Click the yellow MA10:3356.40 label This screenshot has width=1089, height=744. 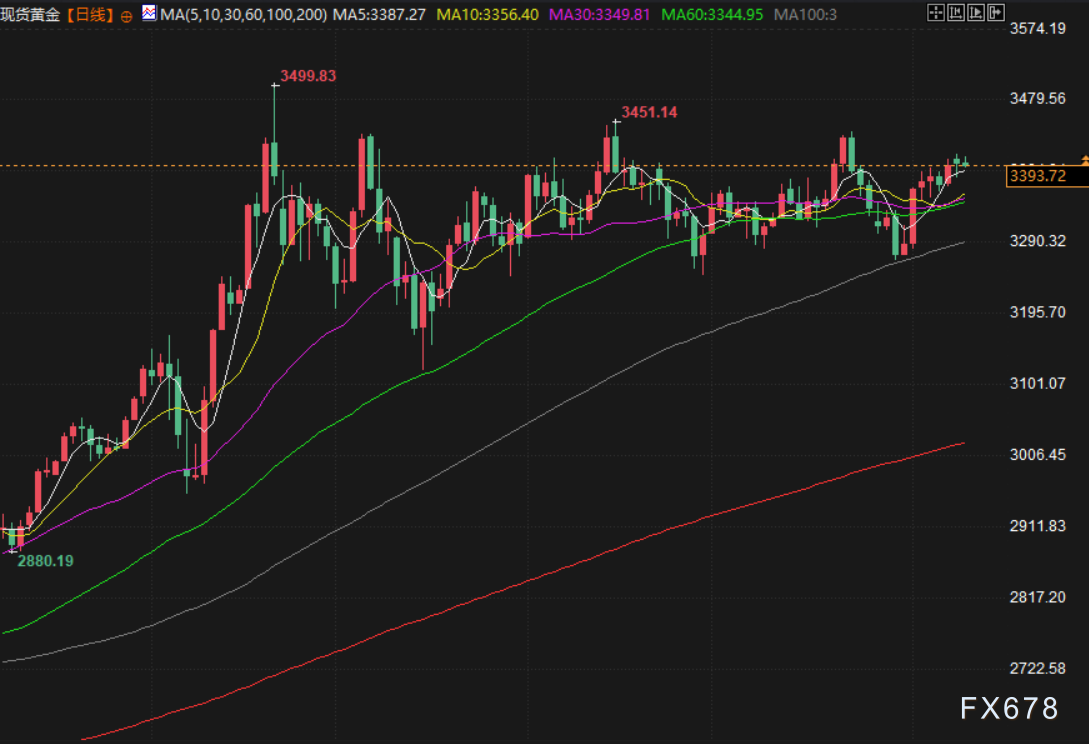click(x=488, y=15)
